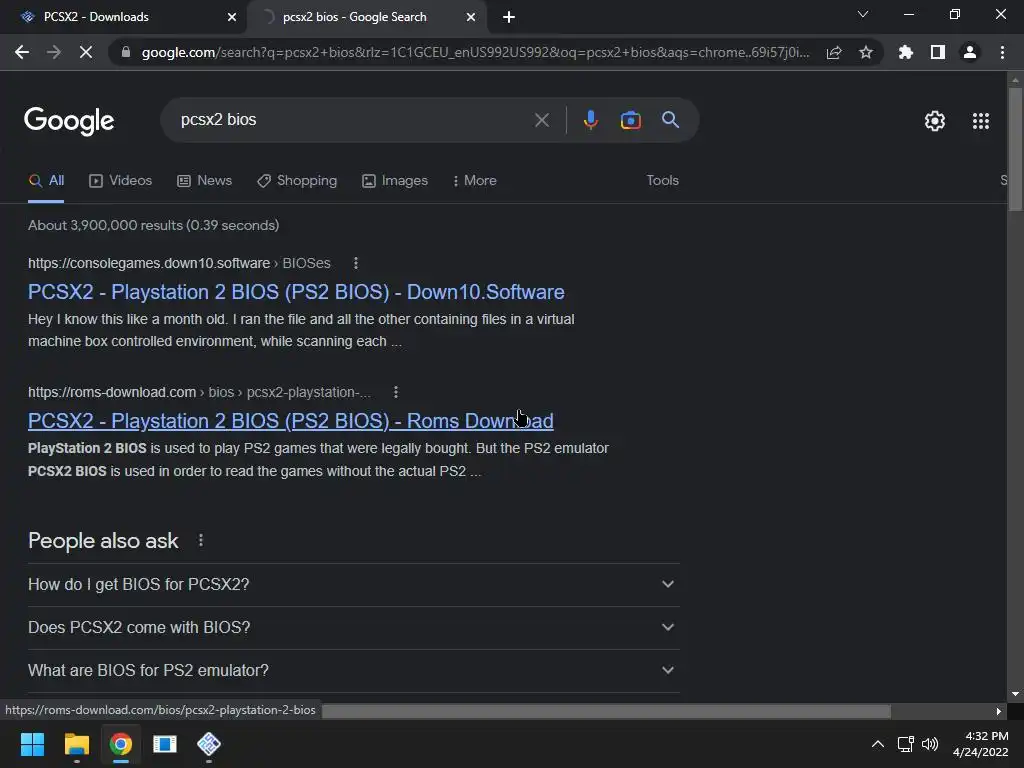Viewport: 1024px width, 768px height.
Task: Show hidden system tray icons
Action: coord(878,744)
